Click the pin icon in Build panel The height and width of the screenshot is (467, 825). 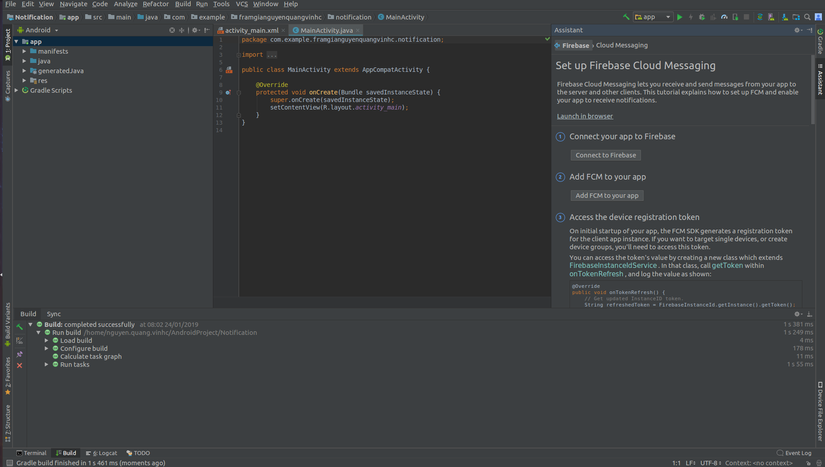click(19, 354)
